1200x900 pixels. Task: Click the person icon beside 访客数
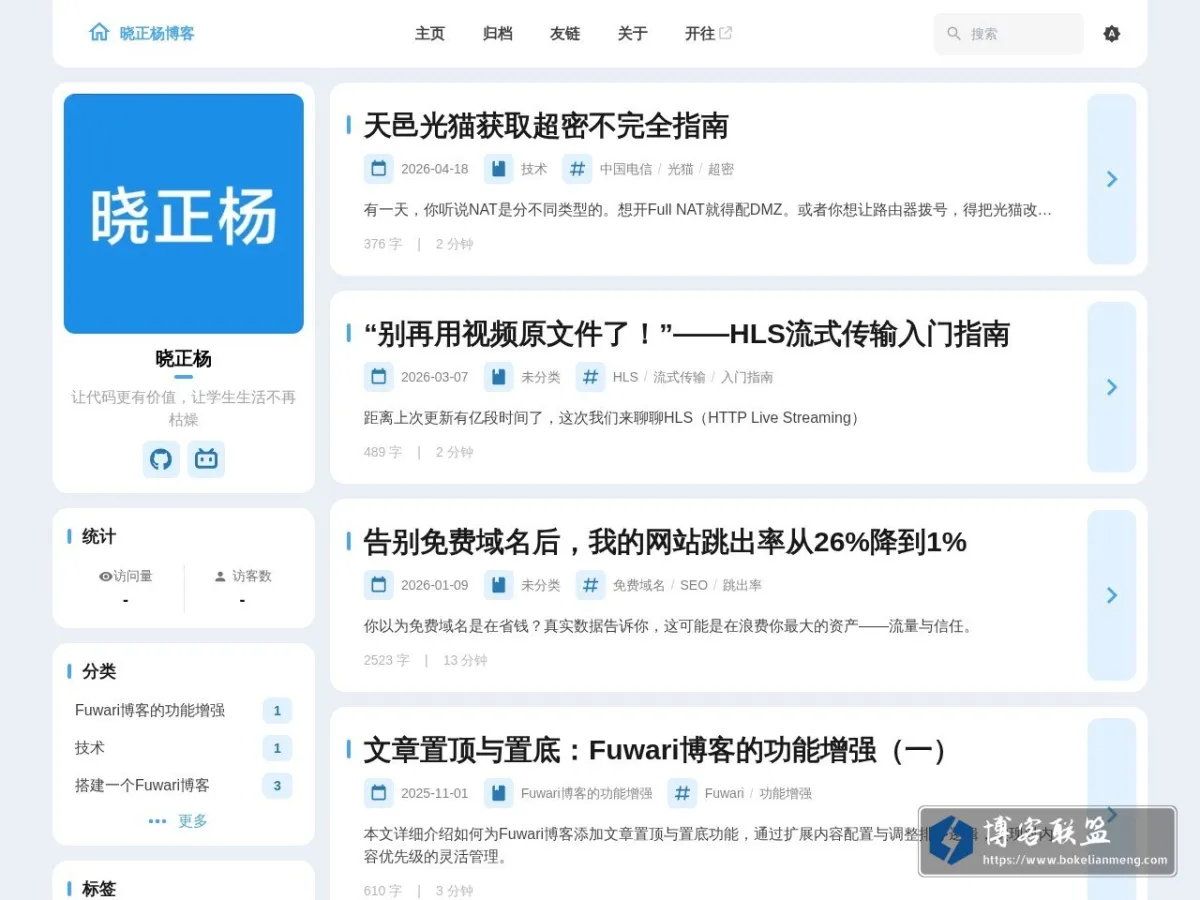[220, 576]
